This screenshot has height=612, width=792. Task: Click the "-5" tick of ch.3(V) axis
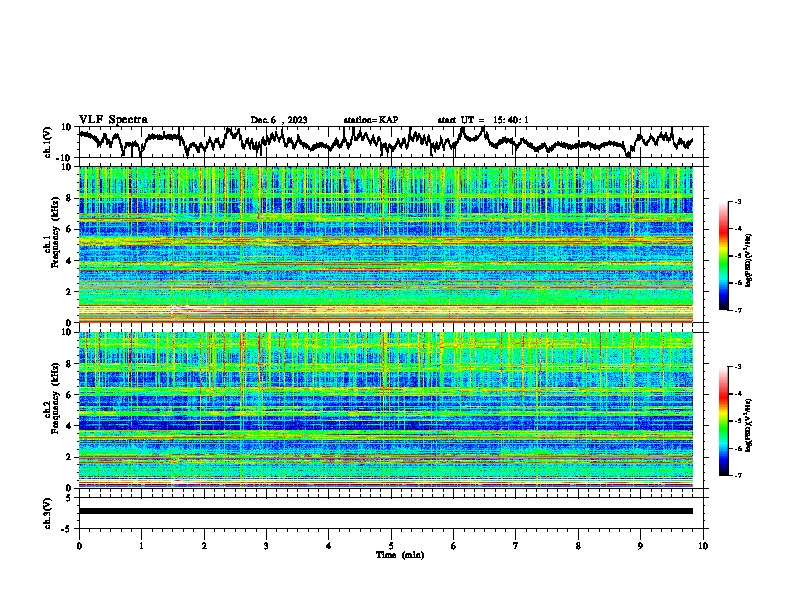tap(68, 529)
